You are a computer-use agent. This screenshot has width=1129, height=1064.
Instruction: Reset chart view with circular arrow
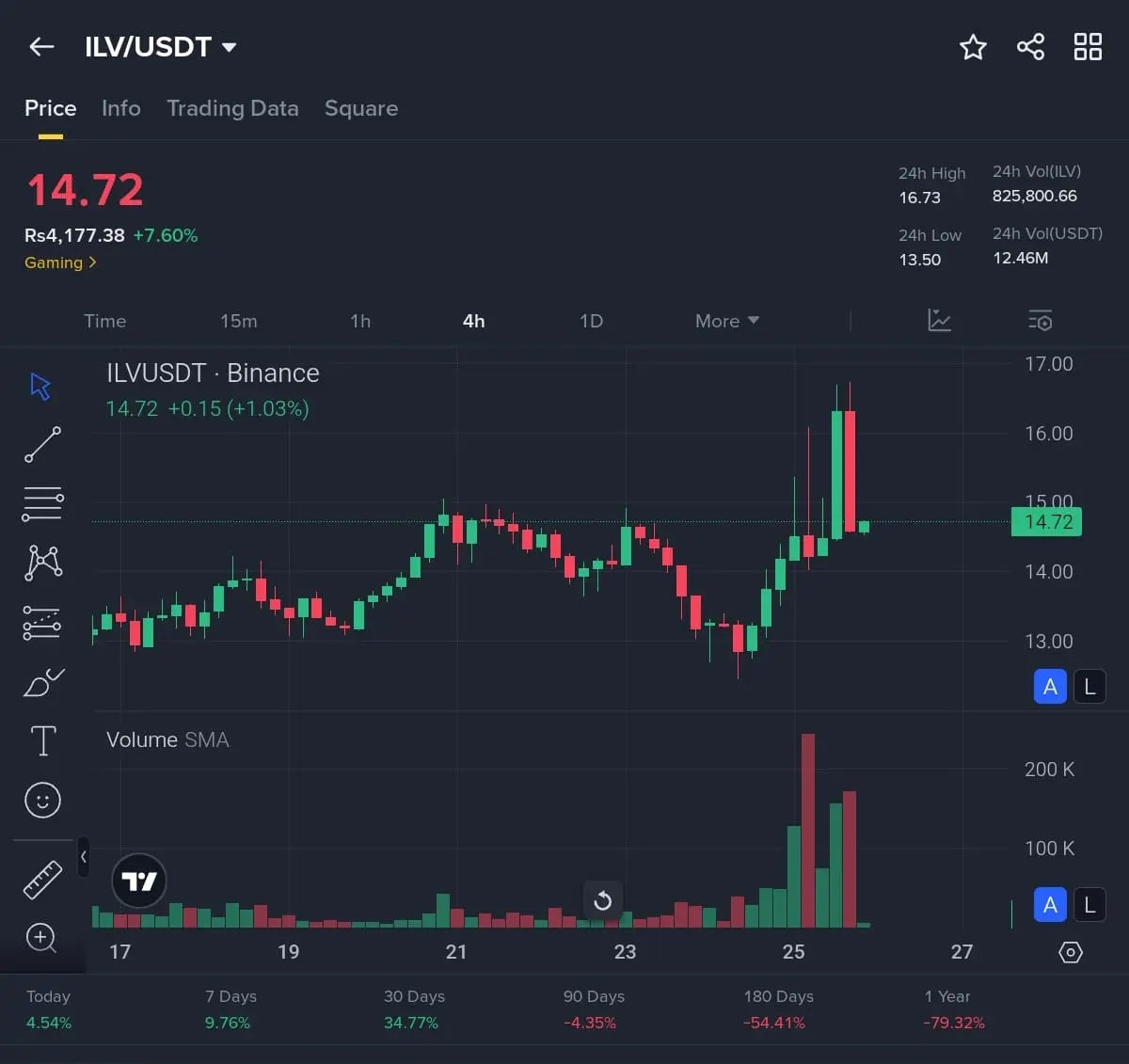(x=603, y=900)
